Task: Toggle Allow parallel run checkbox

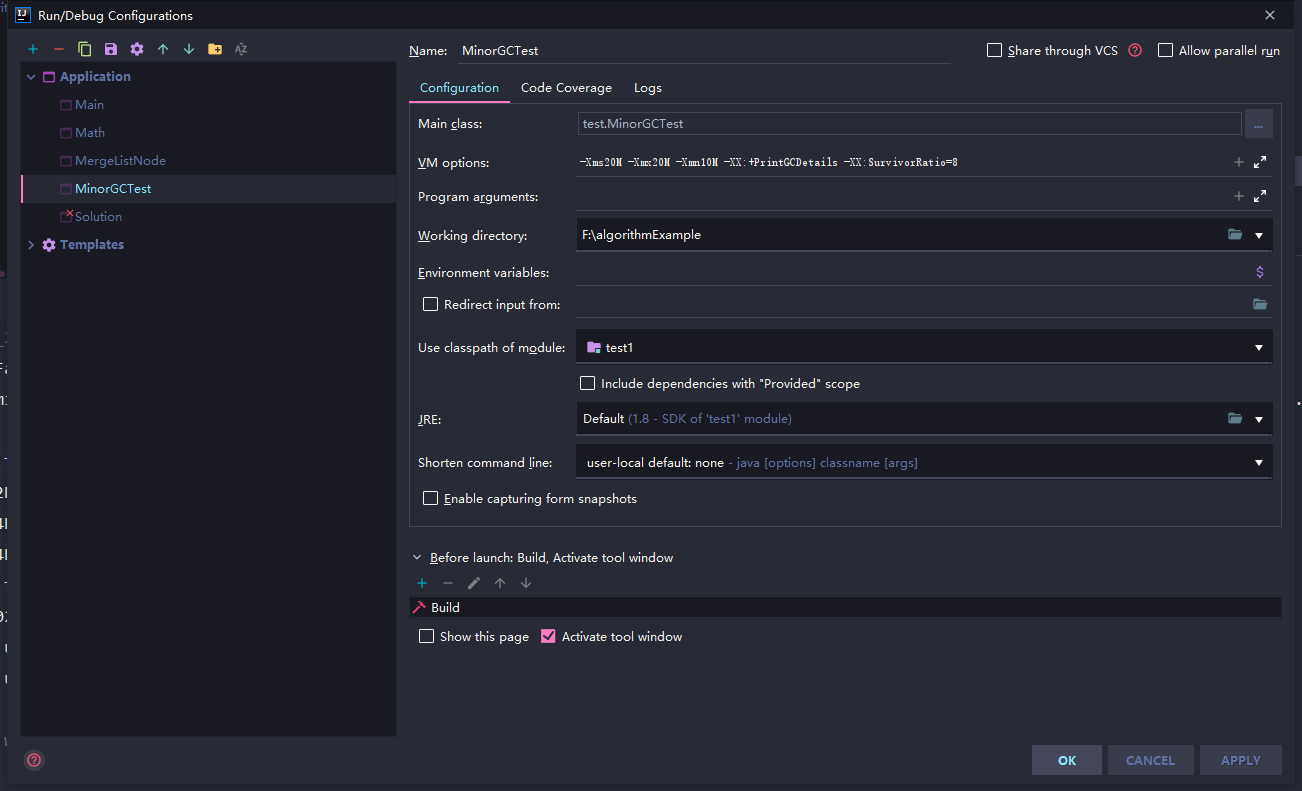Action: [1165, 50]
